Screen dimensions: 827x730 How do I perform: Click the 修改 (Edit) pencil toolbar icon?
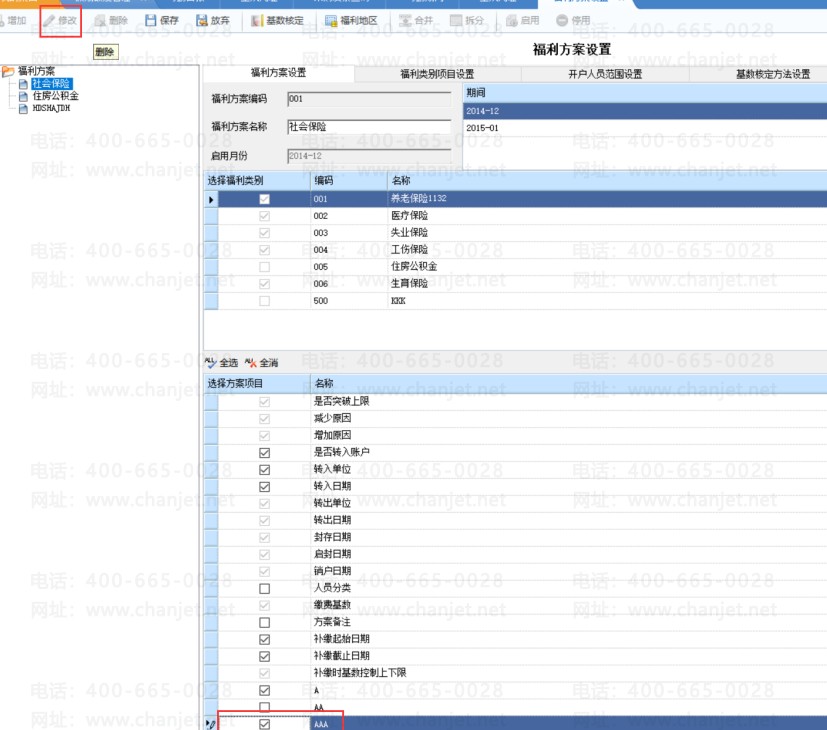click(x=50, y=20)
